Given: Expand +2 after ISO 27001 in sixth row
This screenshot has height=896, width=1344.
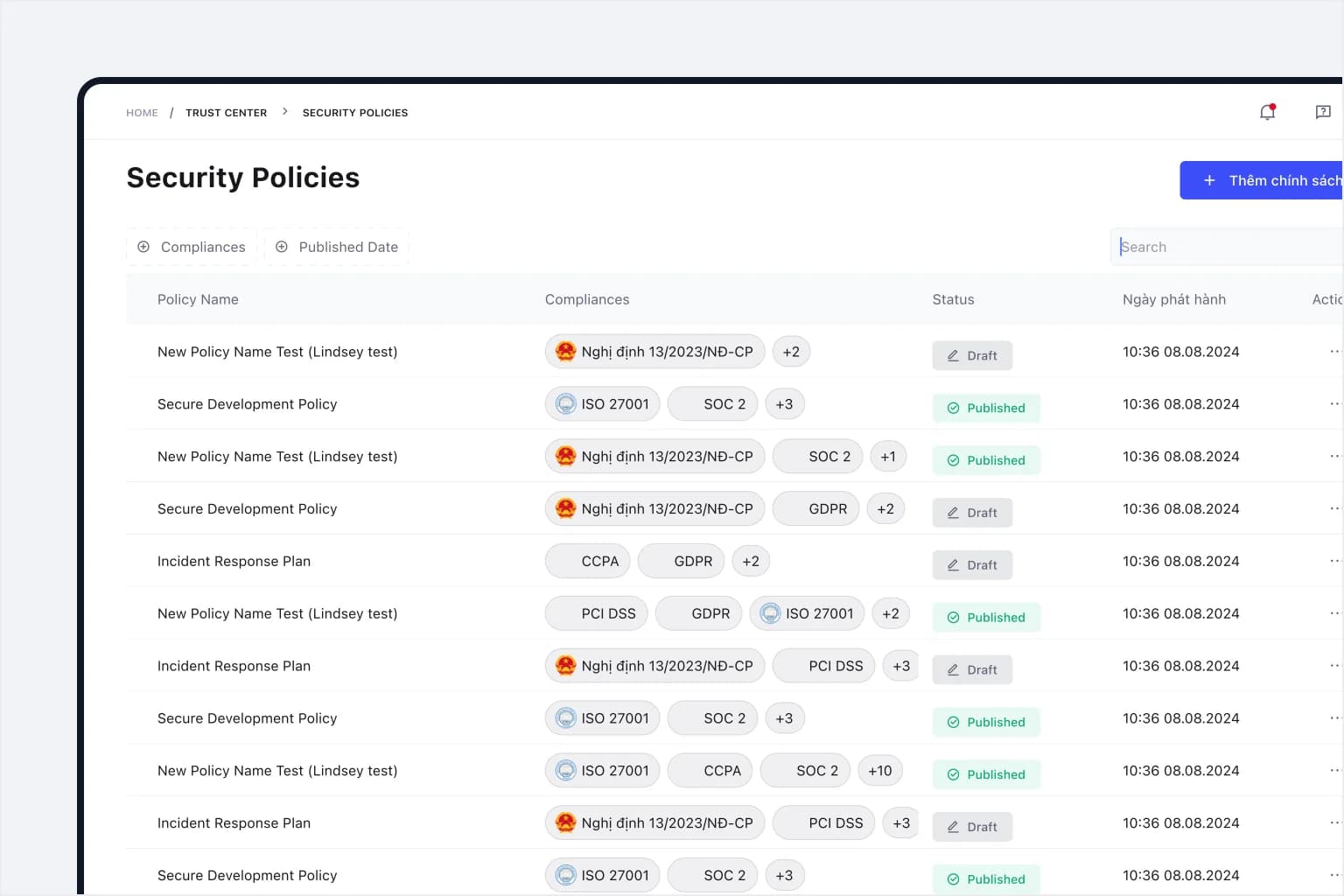Looking at the screenshot, I should 891,614.
